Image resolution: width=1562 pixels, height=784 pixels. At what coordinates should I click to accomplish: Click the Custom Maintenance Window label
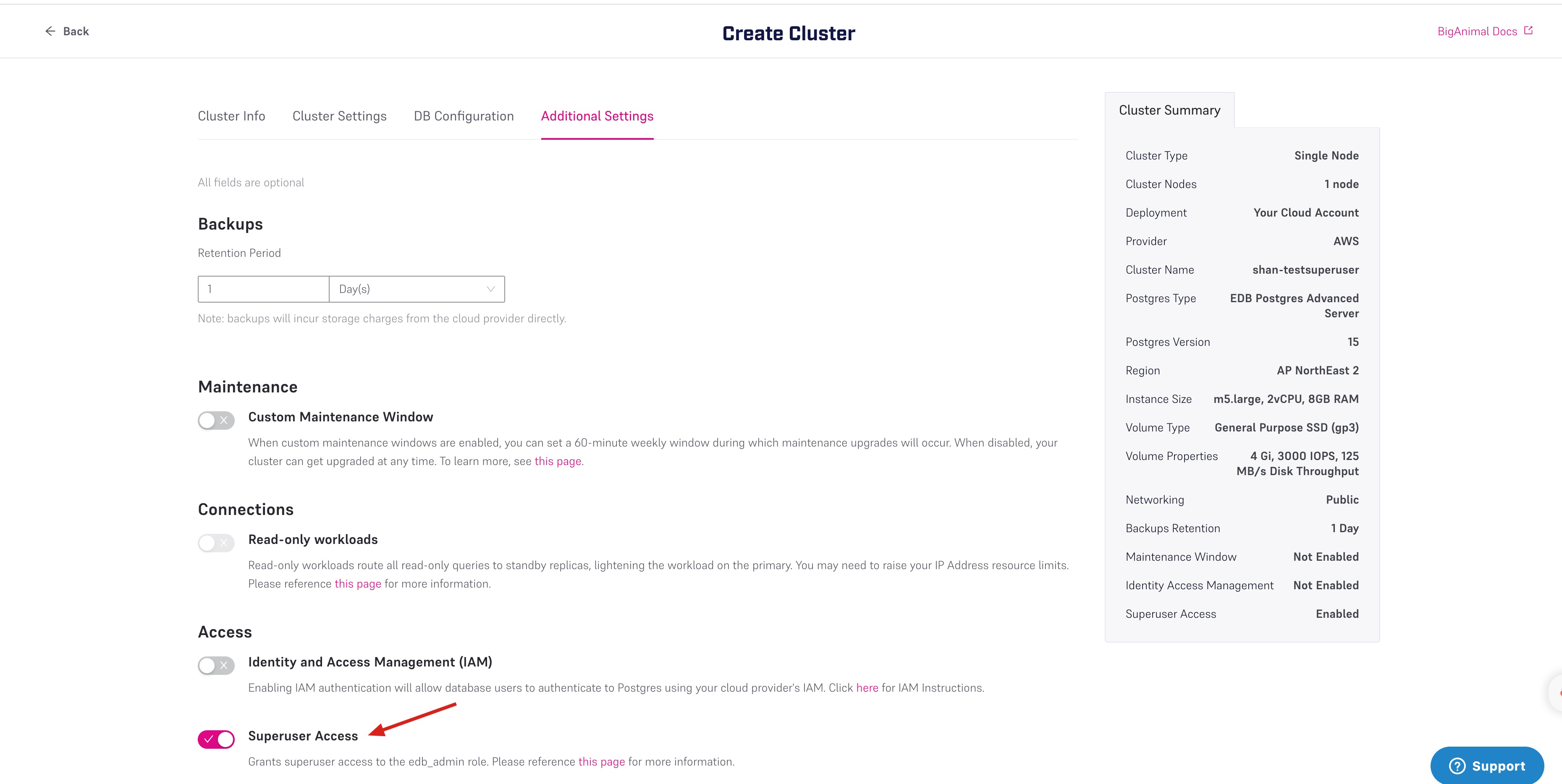click(341, 417)
